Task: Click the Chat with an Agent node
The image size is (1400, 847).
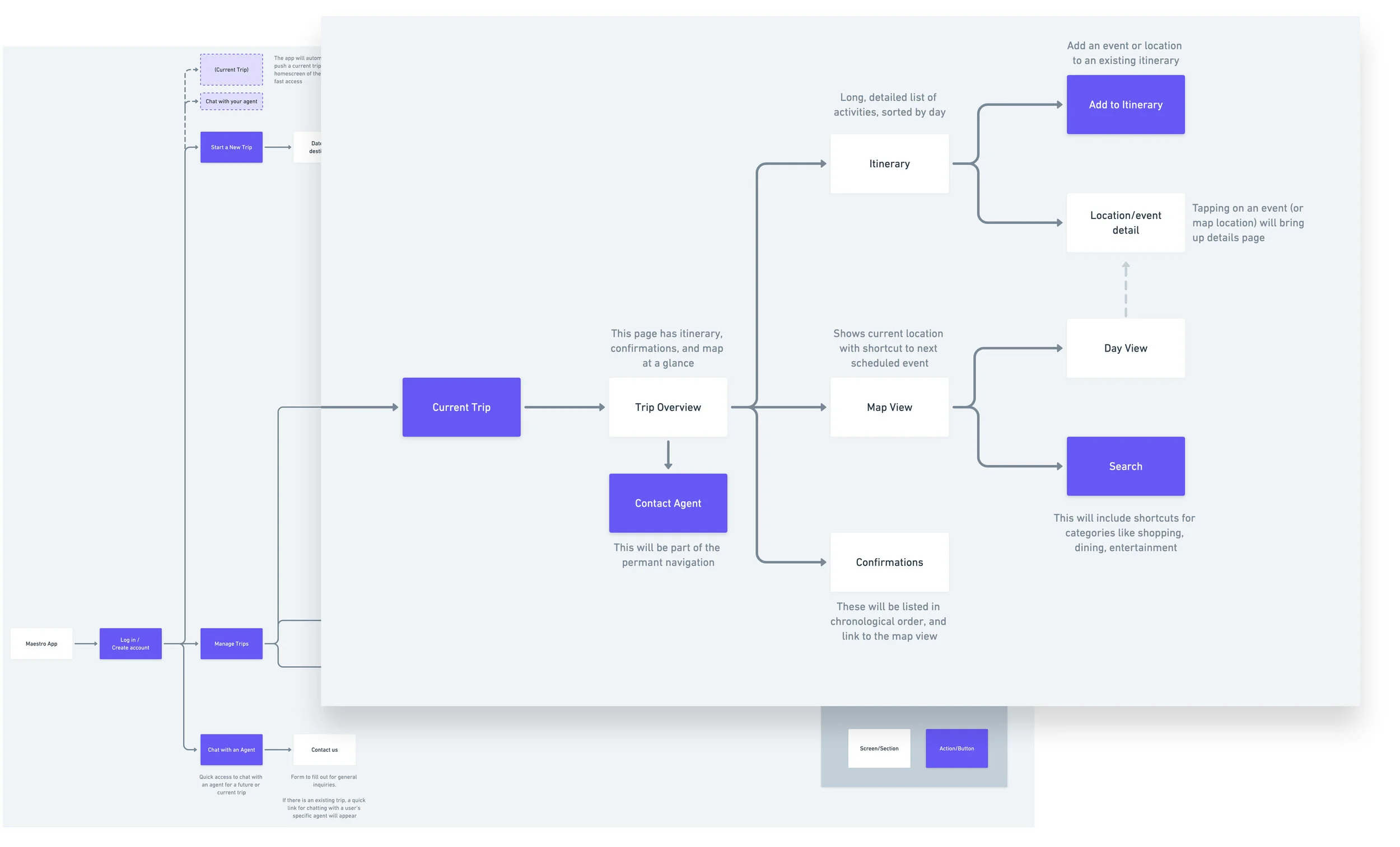Action: click(231, 750)
